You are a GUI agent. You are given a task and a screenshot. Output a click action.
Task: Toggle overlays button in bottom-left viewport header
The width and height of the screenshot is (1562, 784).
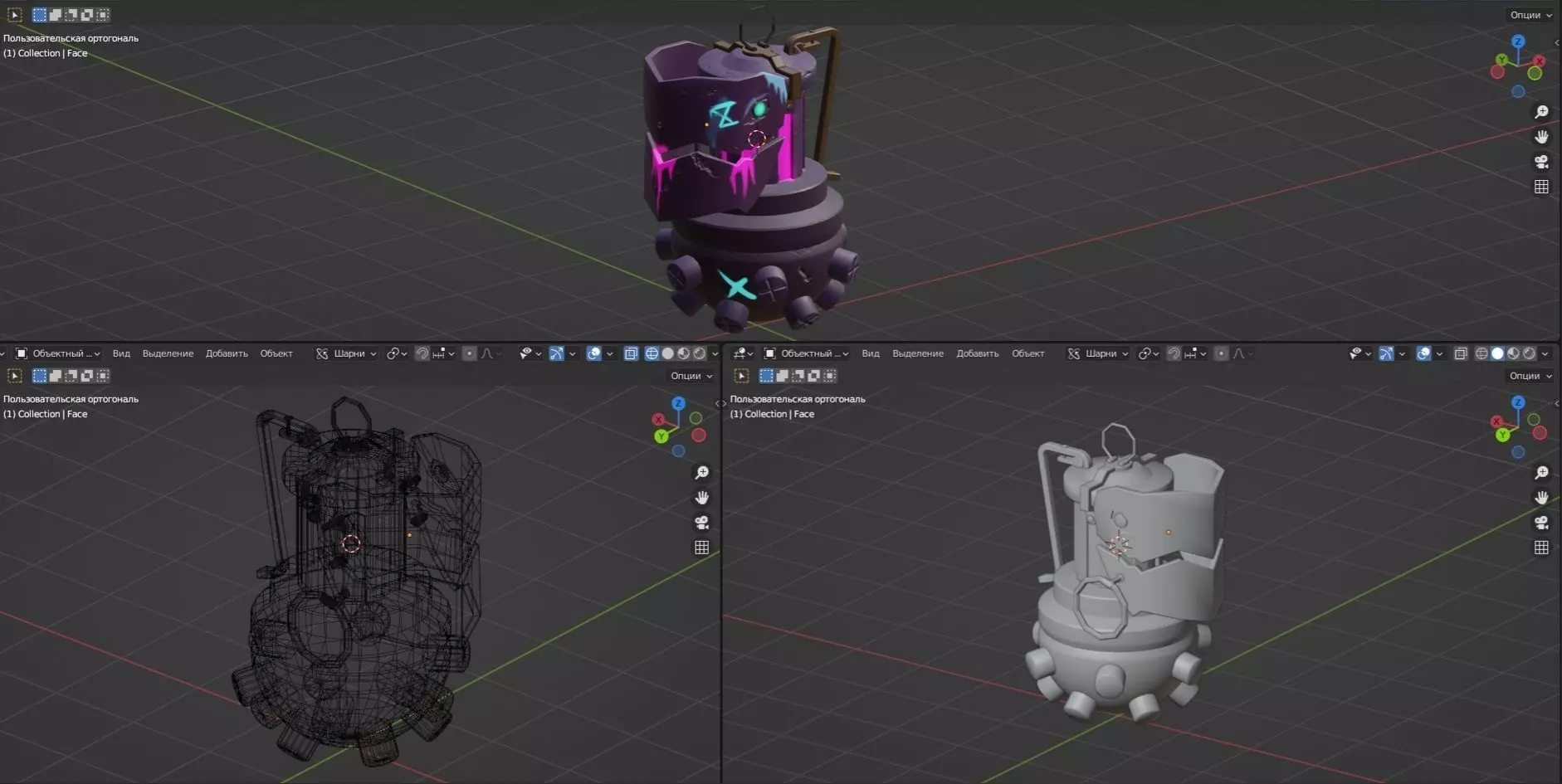[x=594, y=353]
